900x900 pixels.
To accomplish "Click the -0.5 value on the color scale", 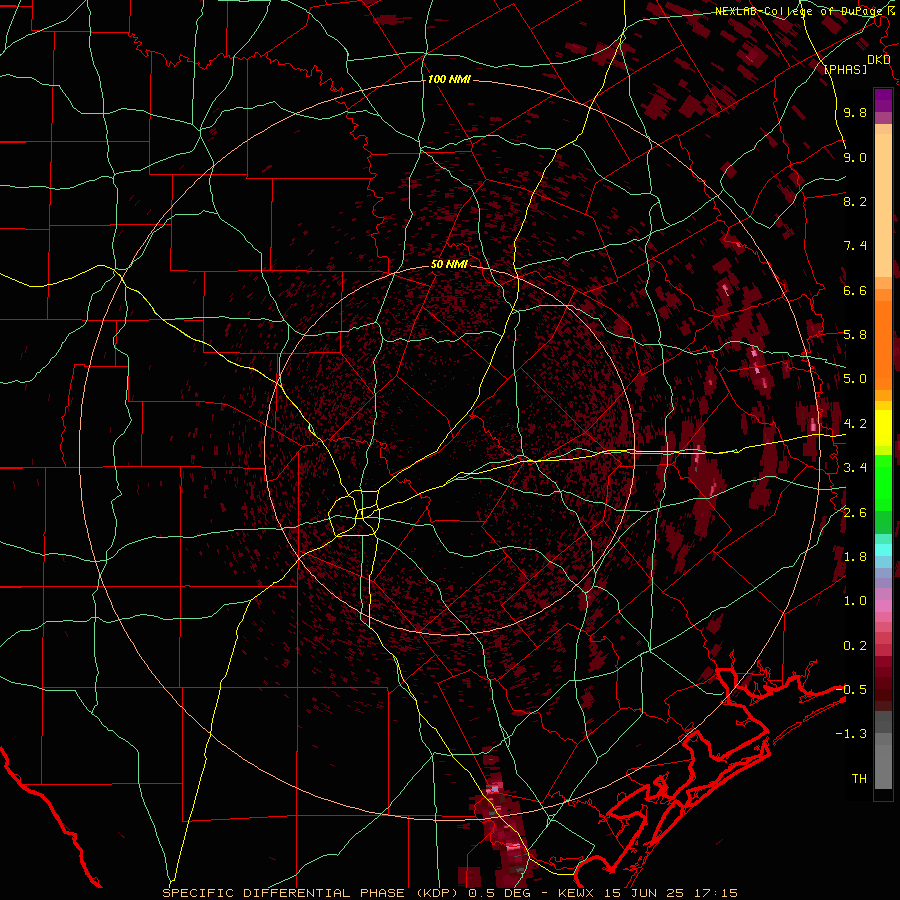I will [x=851, y=690].
